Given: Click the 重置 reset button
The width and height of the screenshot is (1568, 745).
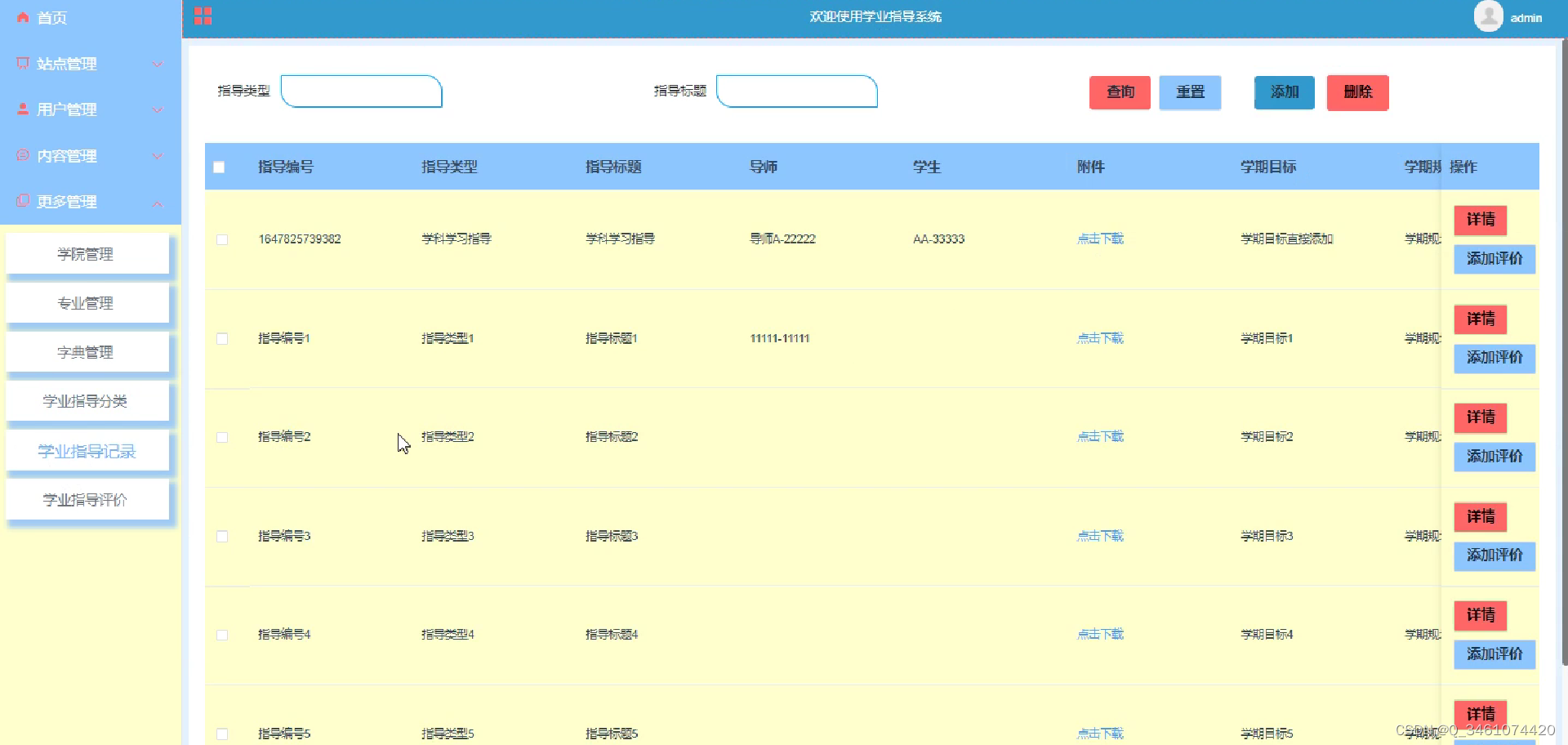Looking at the screenshot, I should point(1190,92).
